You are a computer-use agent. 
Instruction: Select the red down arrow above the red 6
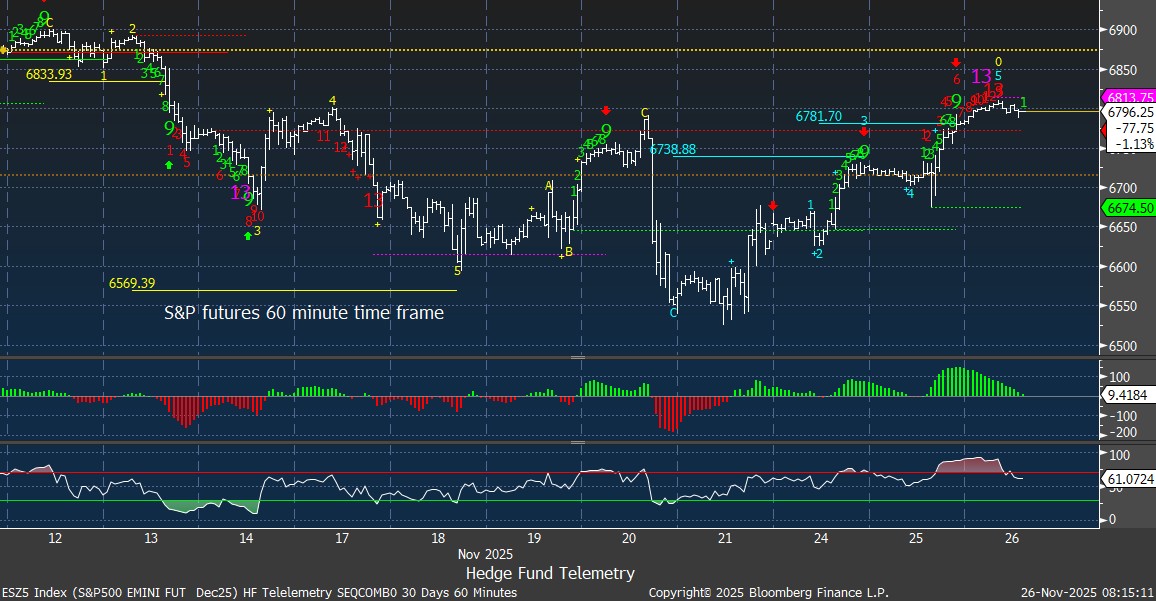[x=957, y=63]
